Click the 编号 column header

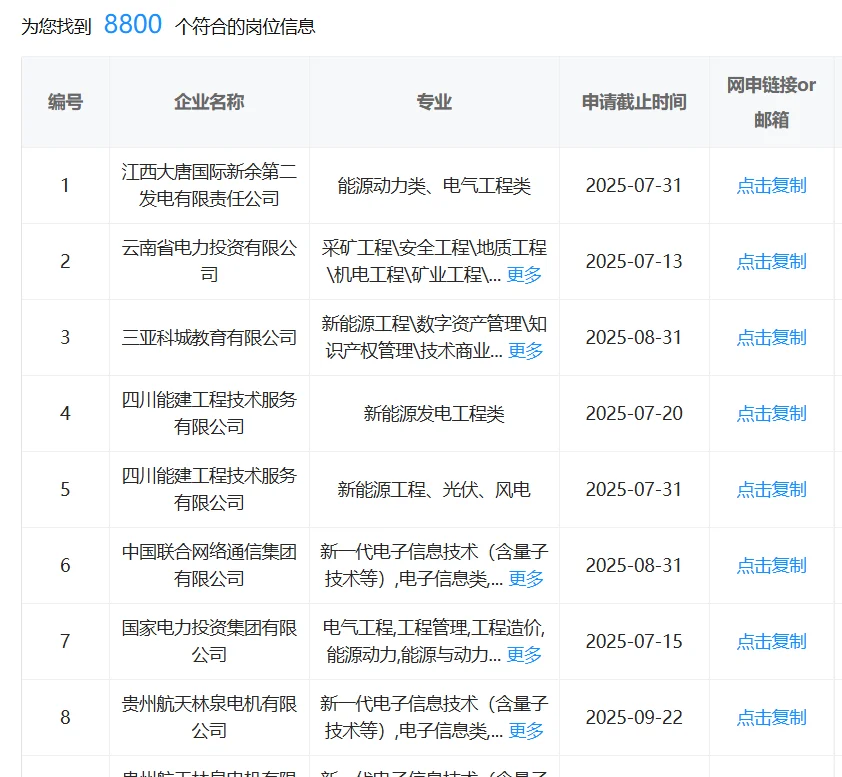click(65, 102)
